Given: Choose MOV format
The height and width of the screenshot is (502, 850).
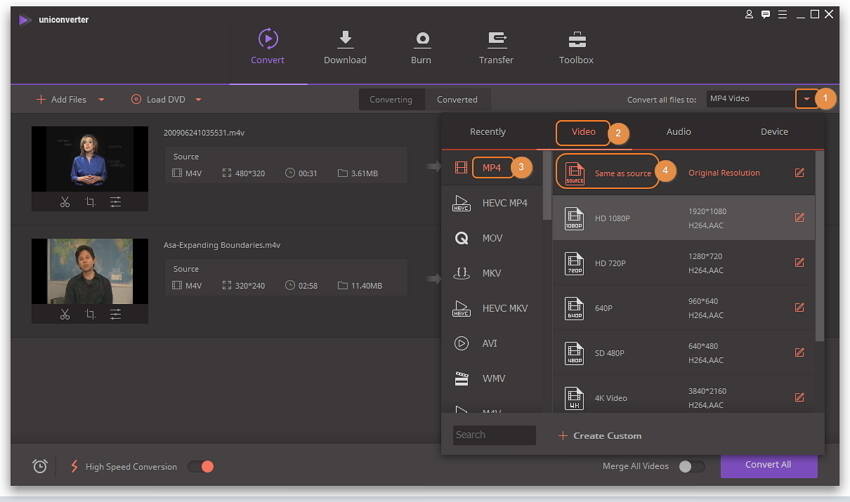Looking at the screenshot, I should pyautogui.click(x=492, y=238).
